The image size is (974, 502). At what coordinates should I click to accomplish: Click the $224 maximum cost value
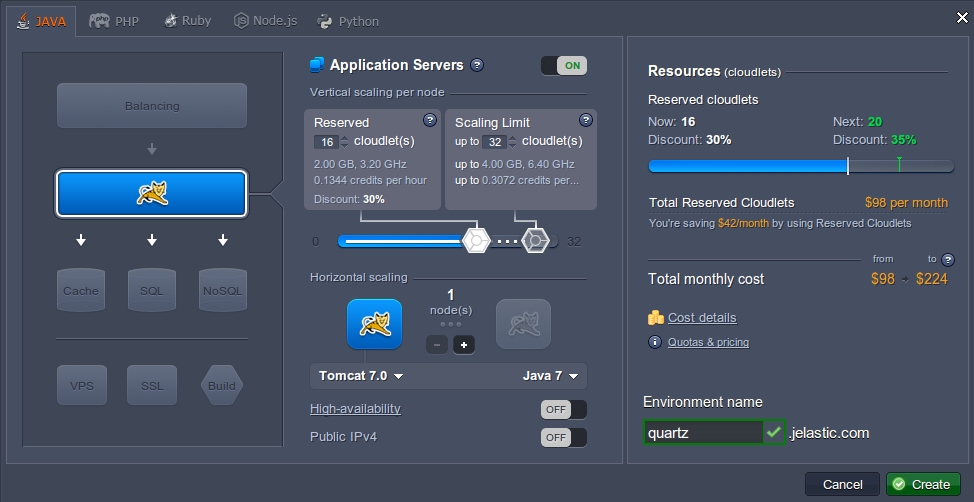(x=932, y=279)
